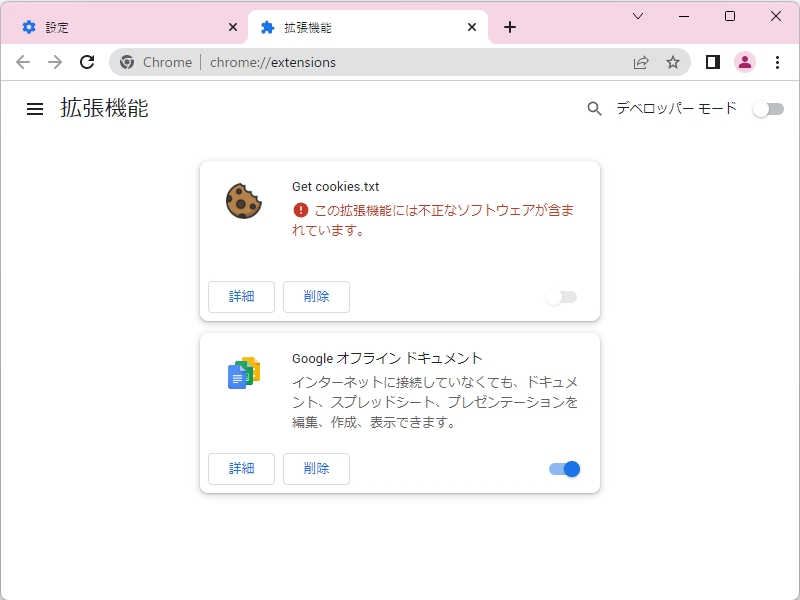Click the search icon next to デベロッパー モード

[x=594, y=109]
